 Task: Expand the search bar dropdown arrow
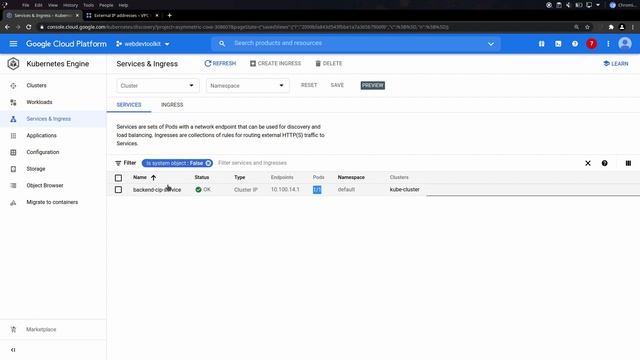coord(491,44)
